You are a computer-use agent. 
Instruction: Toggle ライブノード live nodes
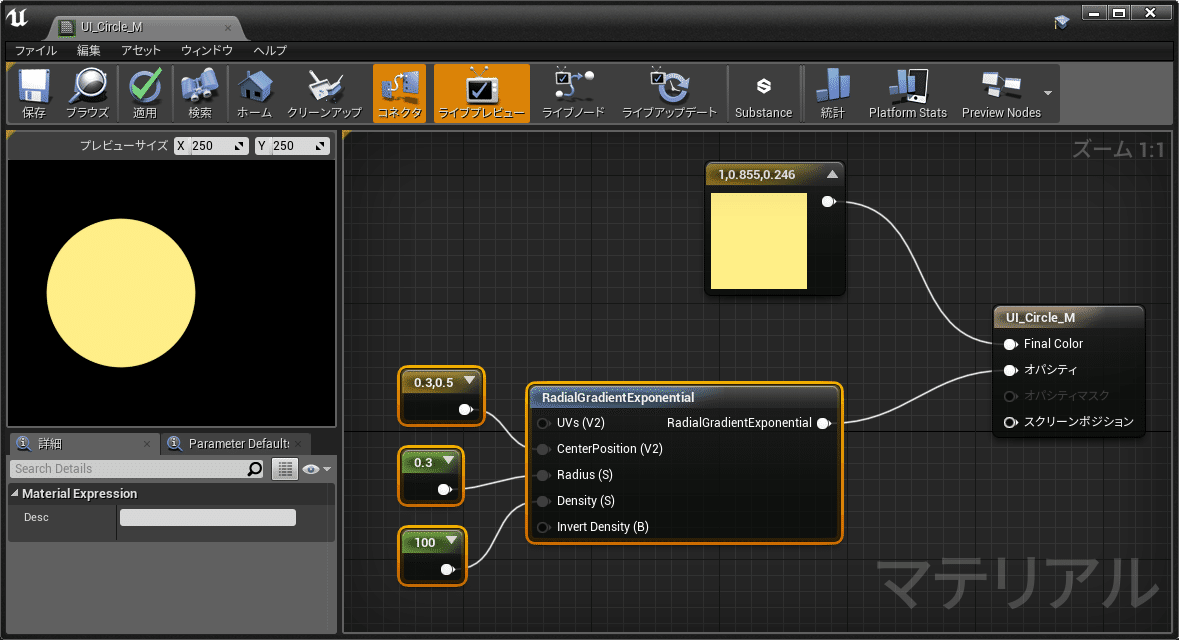click(x=574, y=93)
